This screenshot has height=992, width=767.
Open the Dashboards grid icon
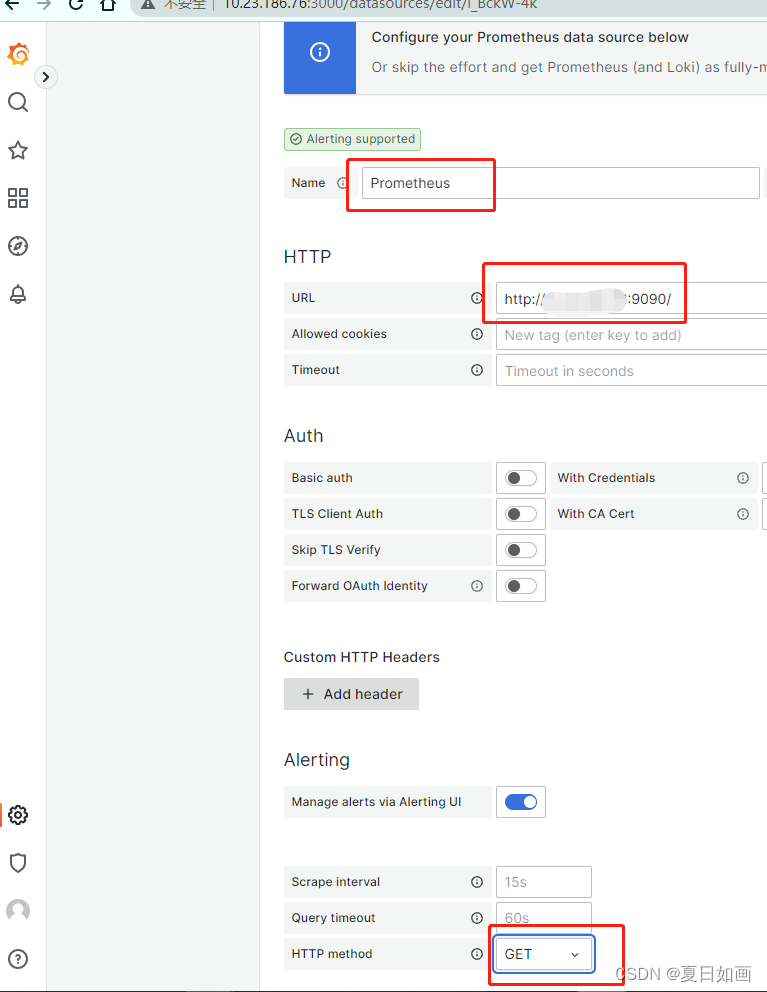click(18, 198)
